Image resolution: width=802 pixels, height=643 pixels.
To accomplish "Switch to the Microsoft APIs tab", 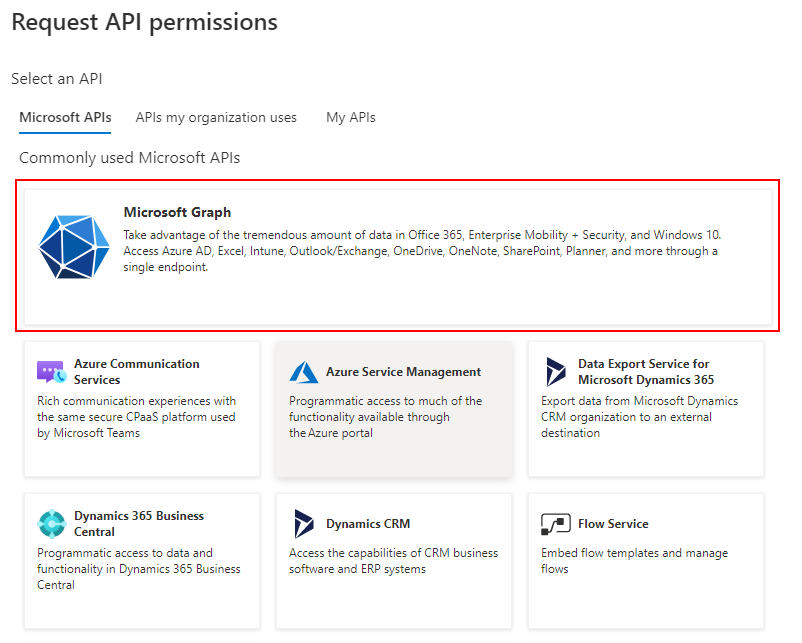I will (65, 118).
